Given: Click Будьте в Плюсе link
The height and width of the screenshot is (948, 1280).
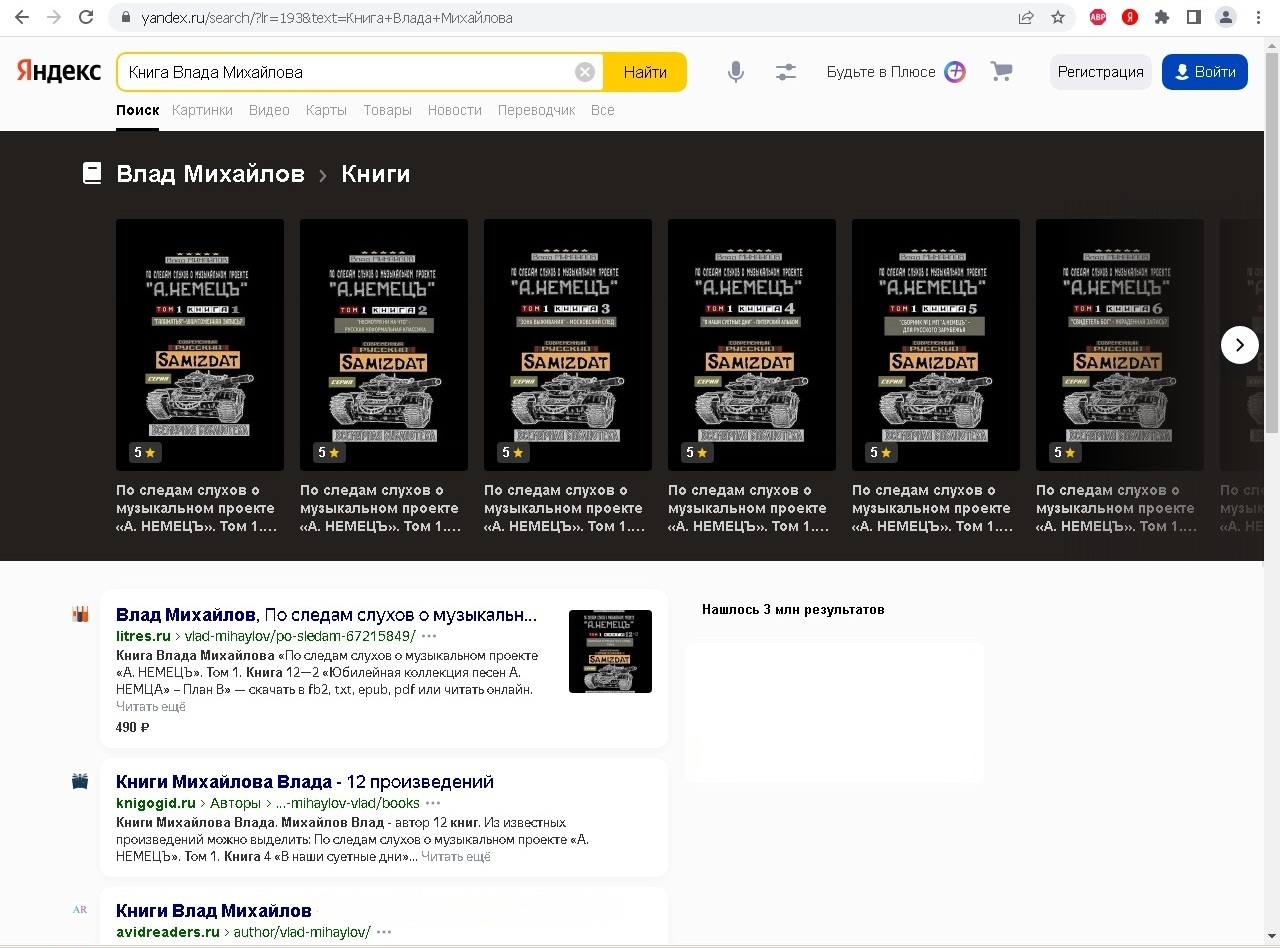Looking at the screenshot, I should pyautogui.click(x=881, y=72).
